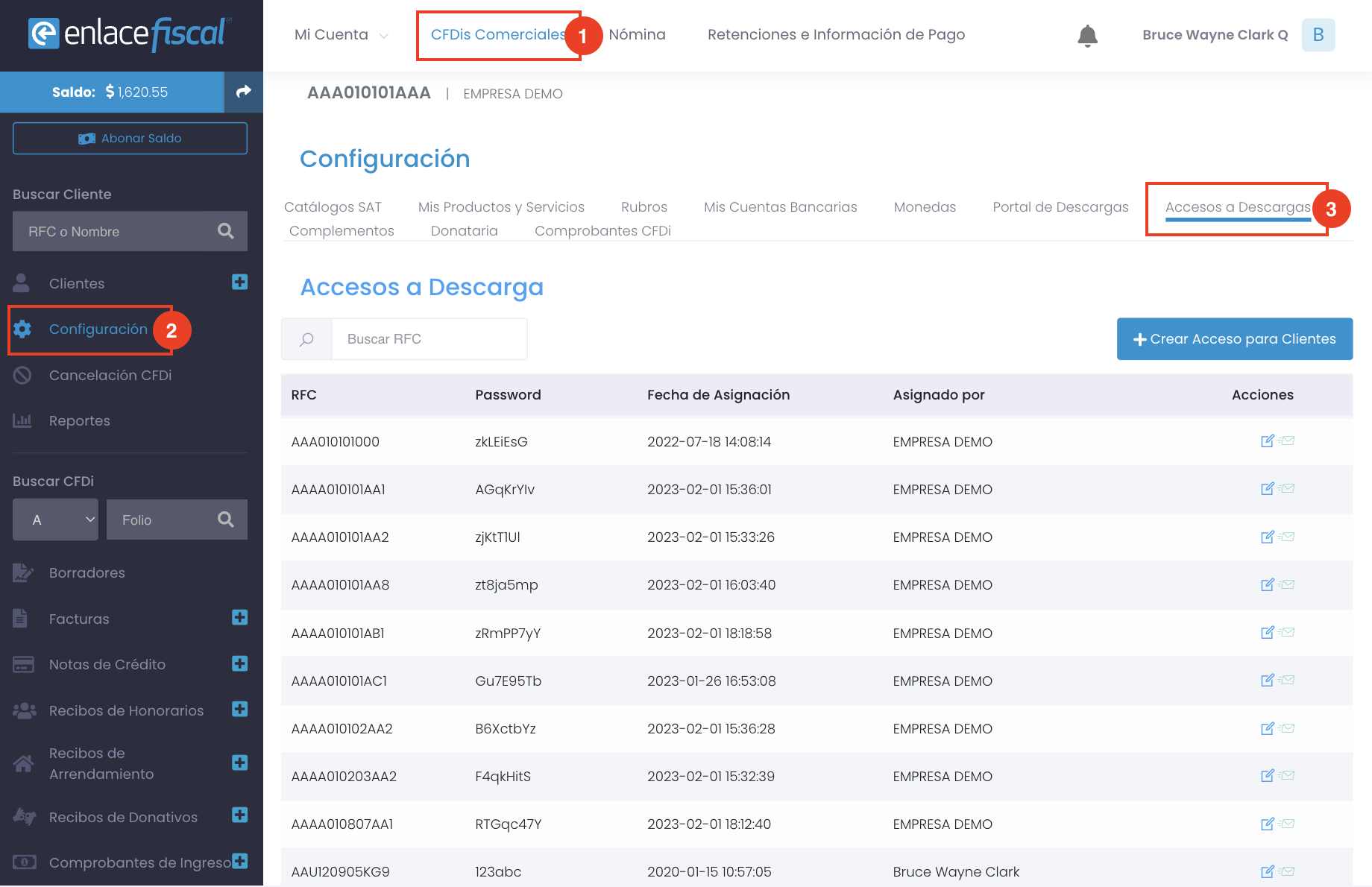Click the plus icon next to Clientes
The image size is (1372, 887).
coord(239,282)
